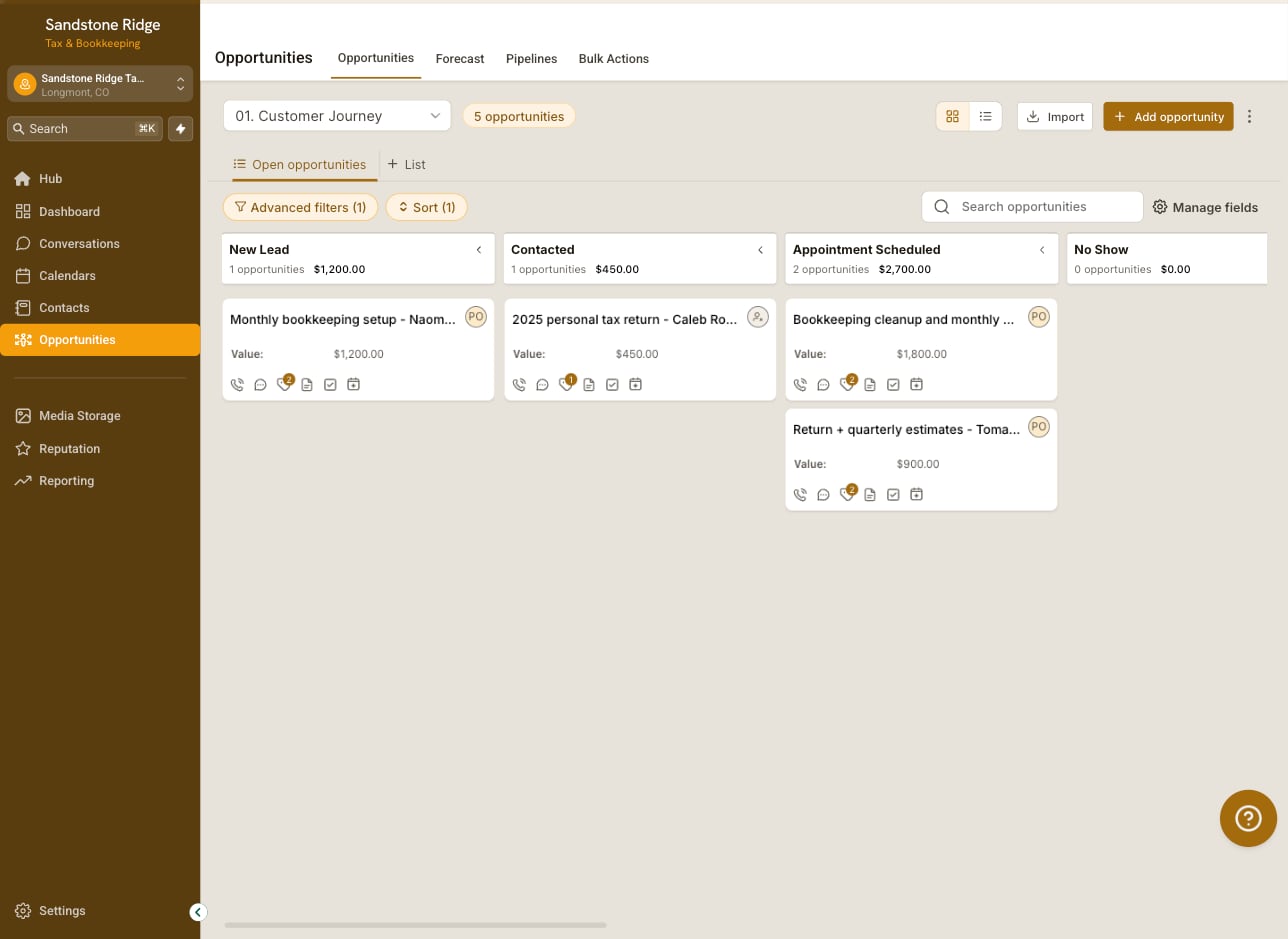This screenshot has height=939, width=1288.
Task: Click unassigned owner avatar on 2025 personal tax return card
Action: 758,317
